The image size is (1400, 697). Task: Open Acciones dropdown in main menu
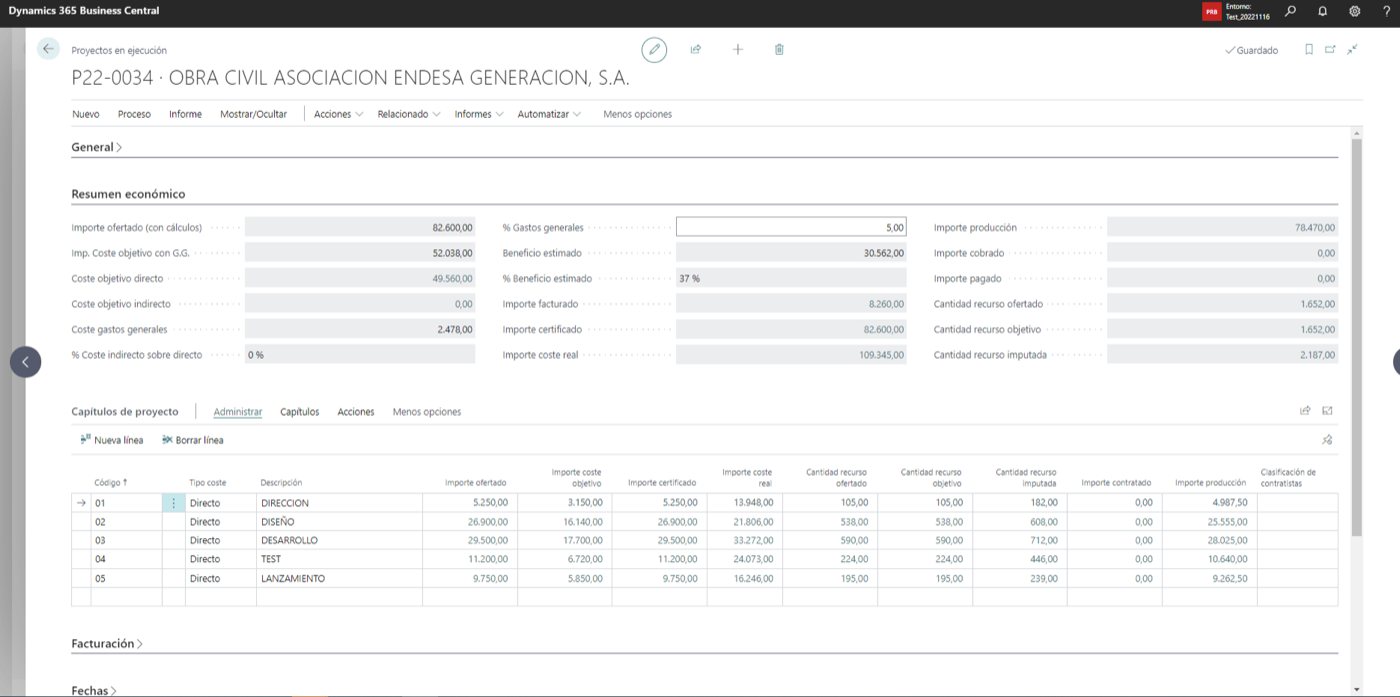[339, 114]
